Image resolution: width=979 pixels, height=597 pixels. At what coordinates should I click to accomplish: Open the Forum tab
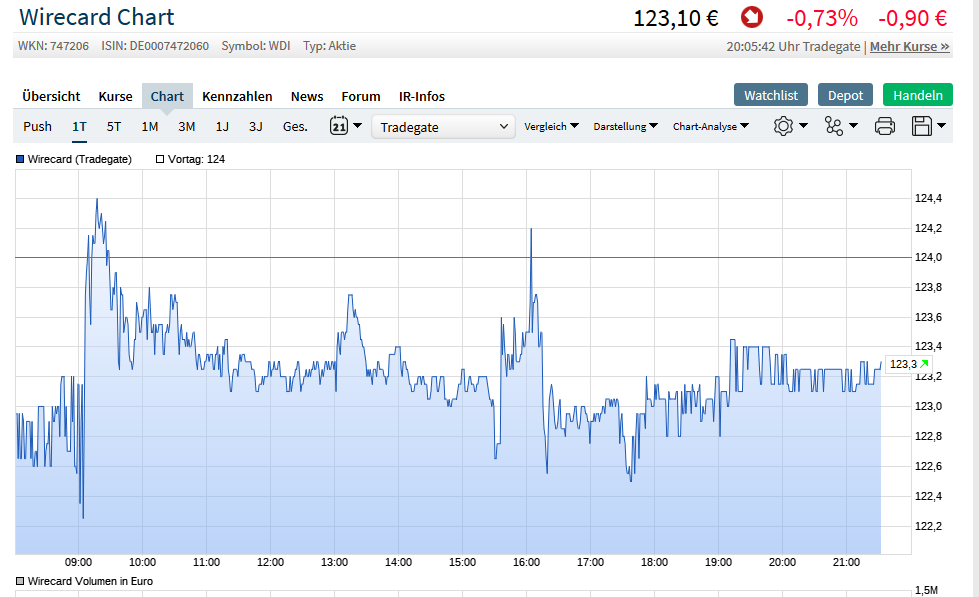(361, 96)
